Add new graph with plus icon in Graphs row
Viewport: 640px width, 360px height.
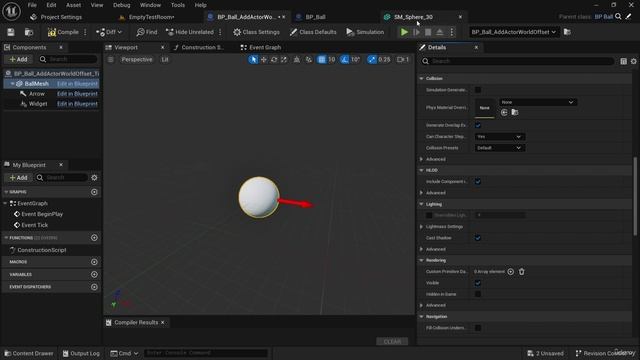(x=94, y=192)
